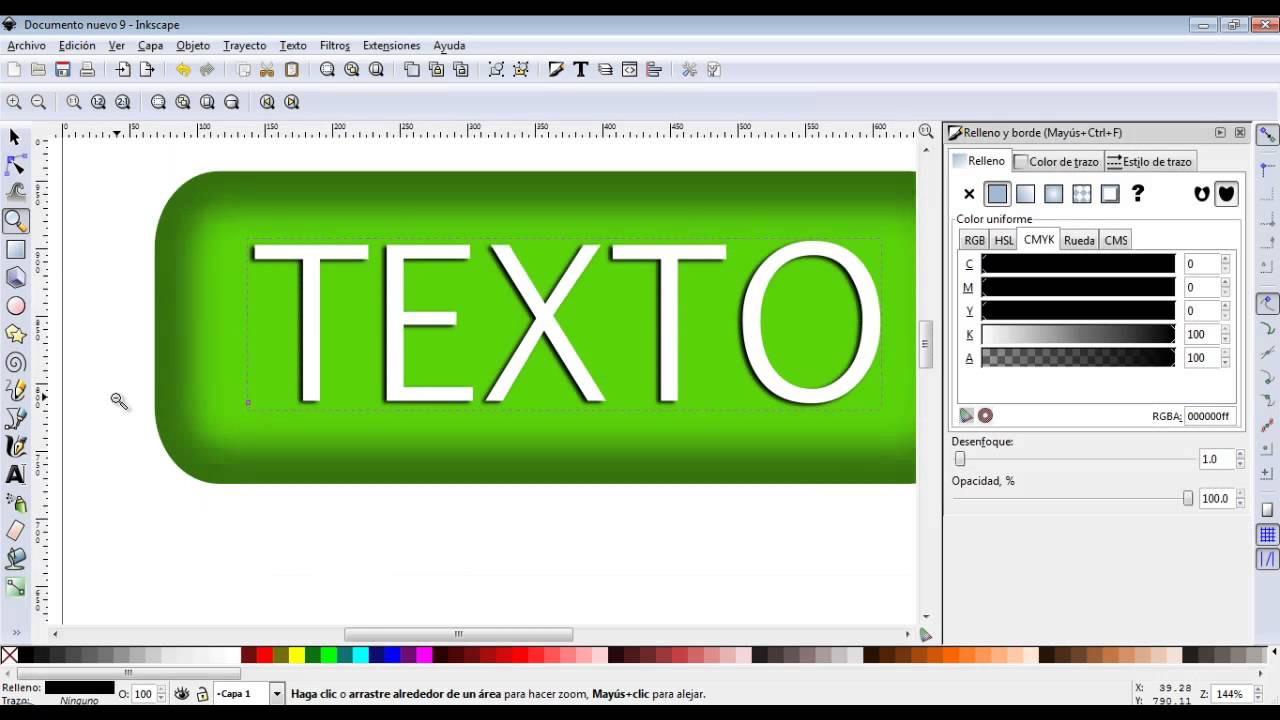Select No paint X option
The image size is (1280, 720).
(x=969, y=194)
